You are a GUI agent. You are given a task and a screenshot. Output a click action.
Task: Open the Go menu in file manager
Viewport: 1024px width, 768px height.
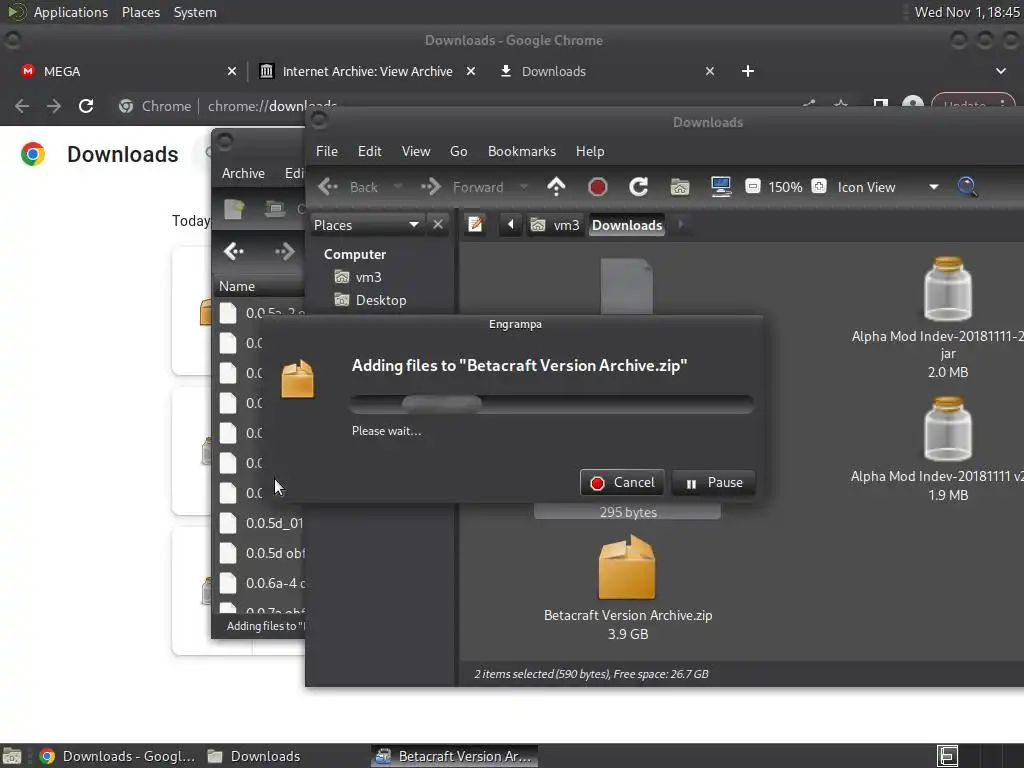tap(458, 151)
